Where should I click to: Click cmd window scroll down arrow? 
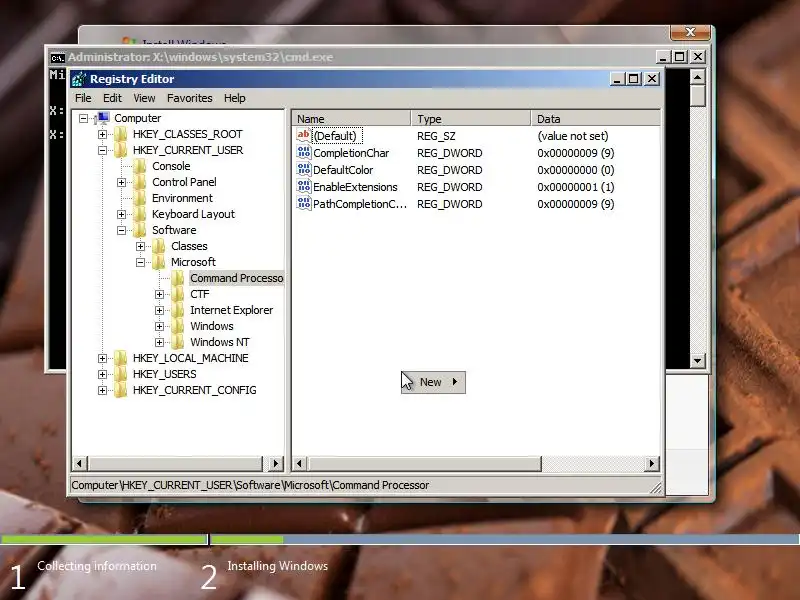click(x=697, y=361)
